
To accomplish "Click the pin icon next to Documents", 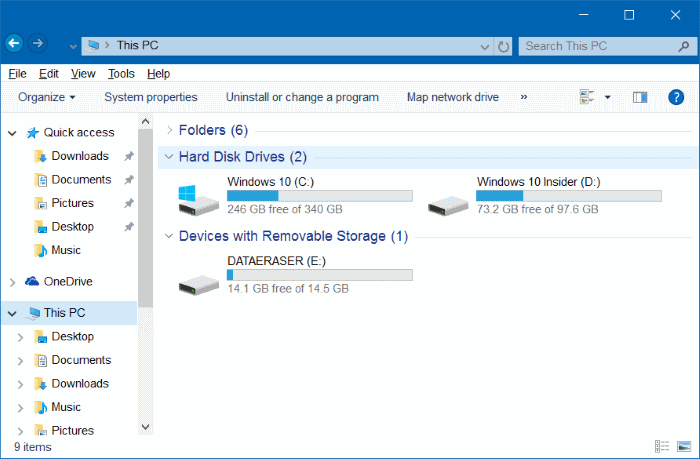I will click(129, 180).
